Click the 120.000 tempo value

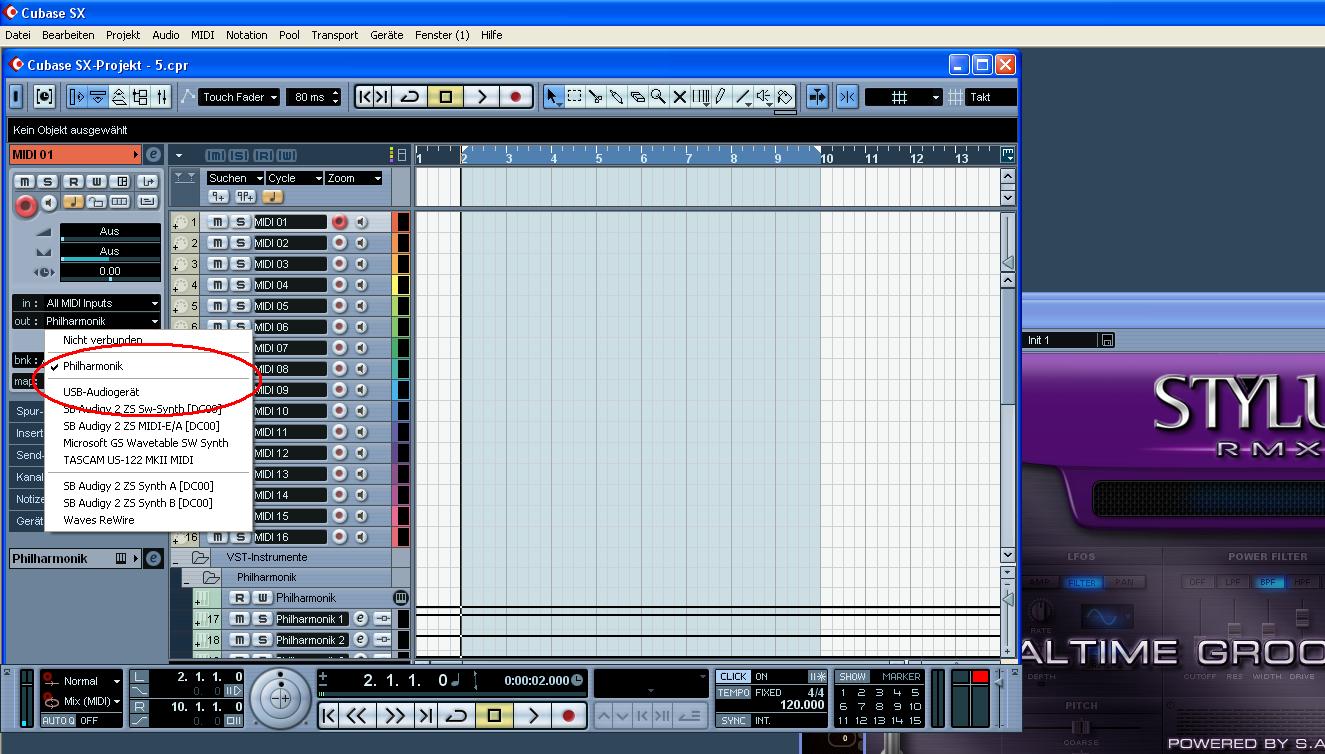click(801, 705)
